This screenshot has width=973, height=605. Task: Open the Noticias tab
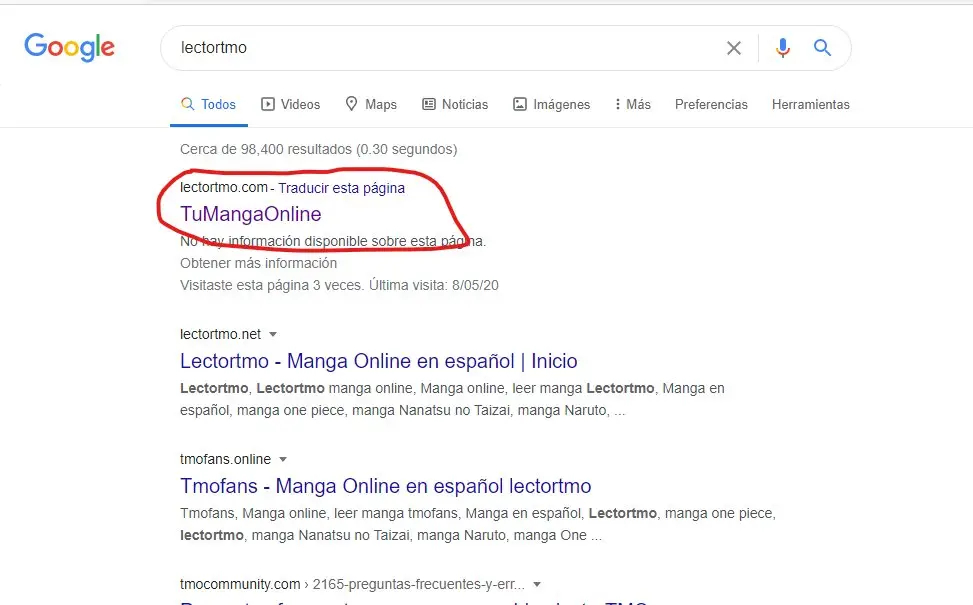tap(455, 104)
